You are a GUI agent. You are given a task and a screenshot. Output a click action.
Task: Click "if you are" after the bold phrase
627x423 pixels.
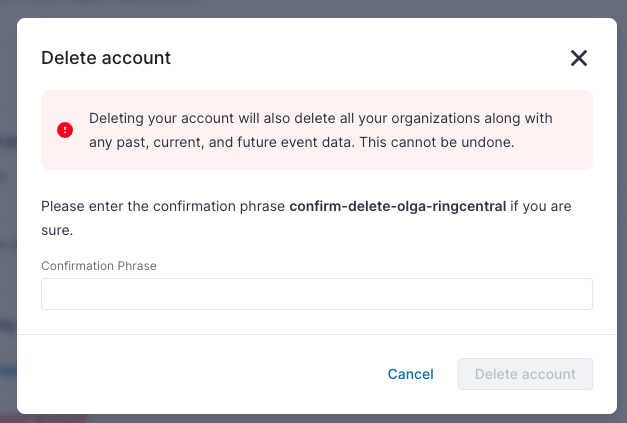pyautogui.click(x=541, y=206)
